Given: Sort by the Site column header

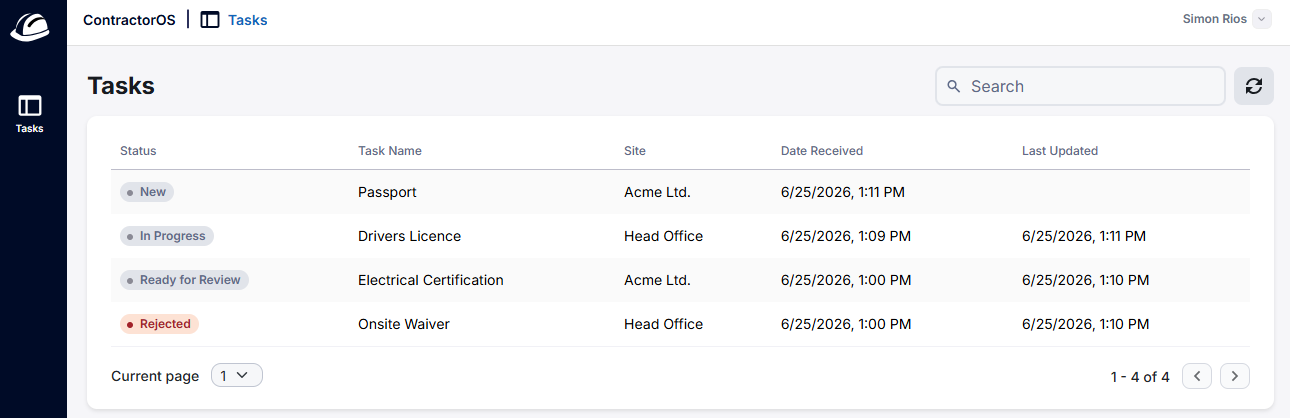Looking at the screenshot, I should (635, 151).
